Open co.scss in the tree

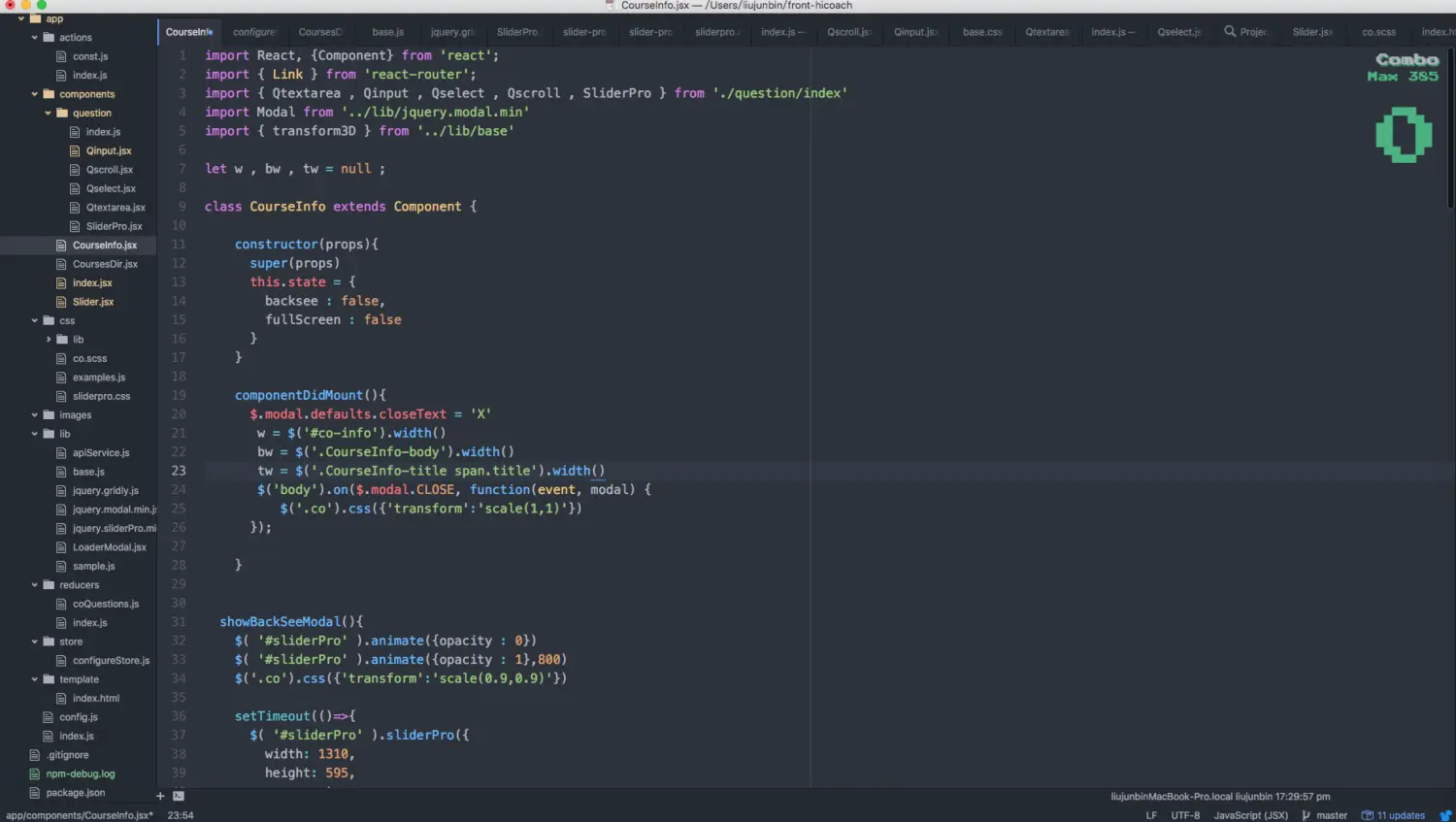pyautogui.click(x=89, y=358)
